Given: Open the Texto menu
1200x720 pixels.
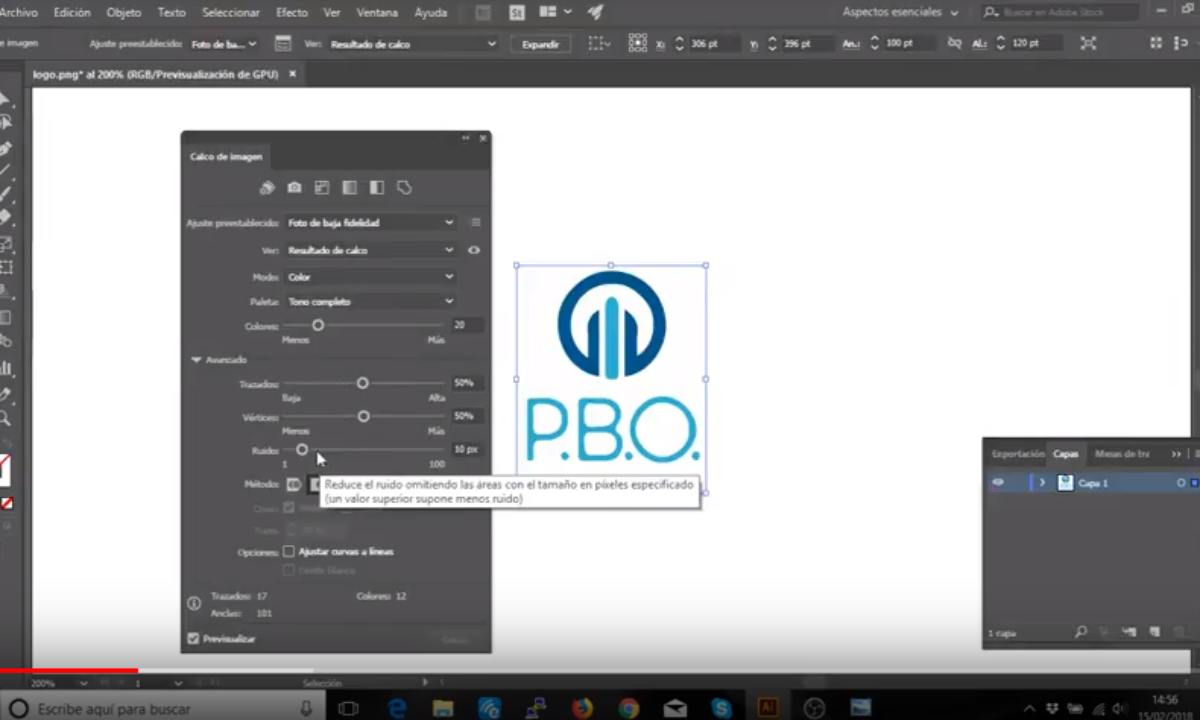Looking at the screenshot, I should (x=172, y=13).
